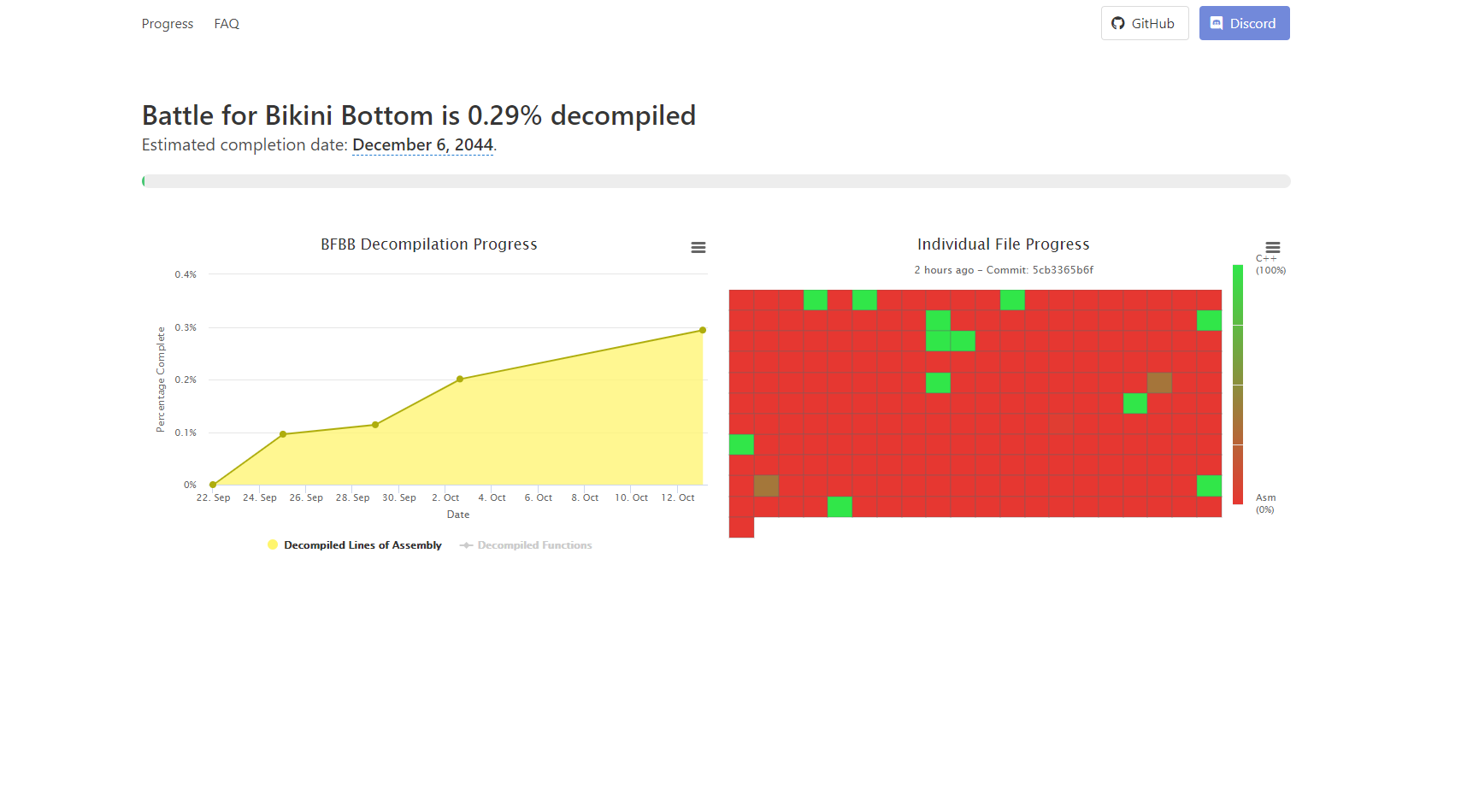Viewport: 1479px width, 812px height.
Task: Click the 12. Oct data point on chart
Action: tap(703, 330)
